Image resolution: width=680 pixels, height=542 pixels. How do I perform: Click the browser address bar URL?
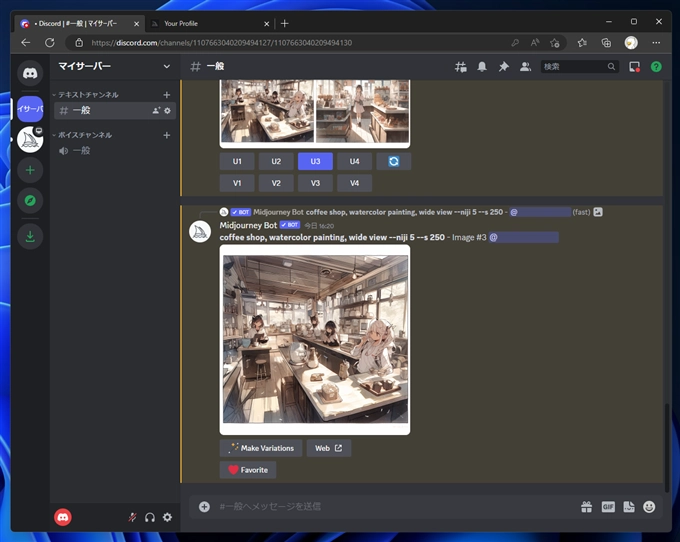click(221, 42)
